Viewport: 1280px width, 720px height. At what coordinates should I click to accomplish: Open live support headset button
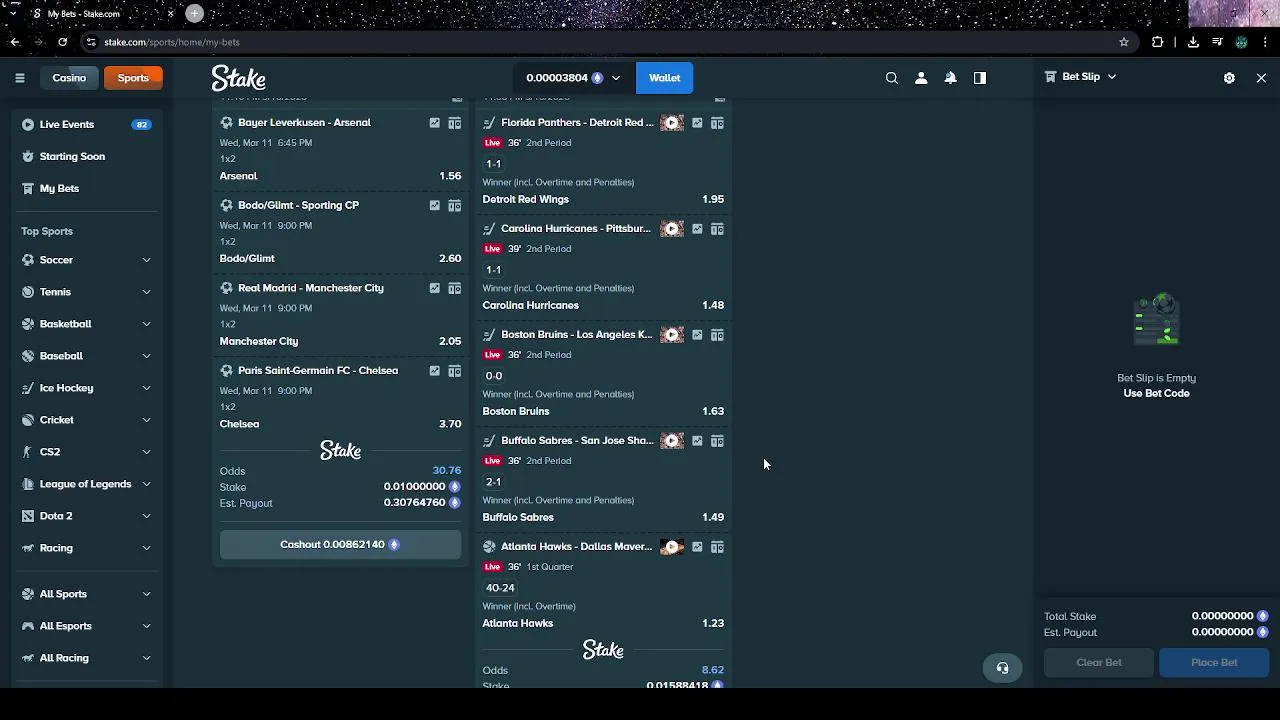1002,668
